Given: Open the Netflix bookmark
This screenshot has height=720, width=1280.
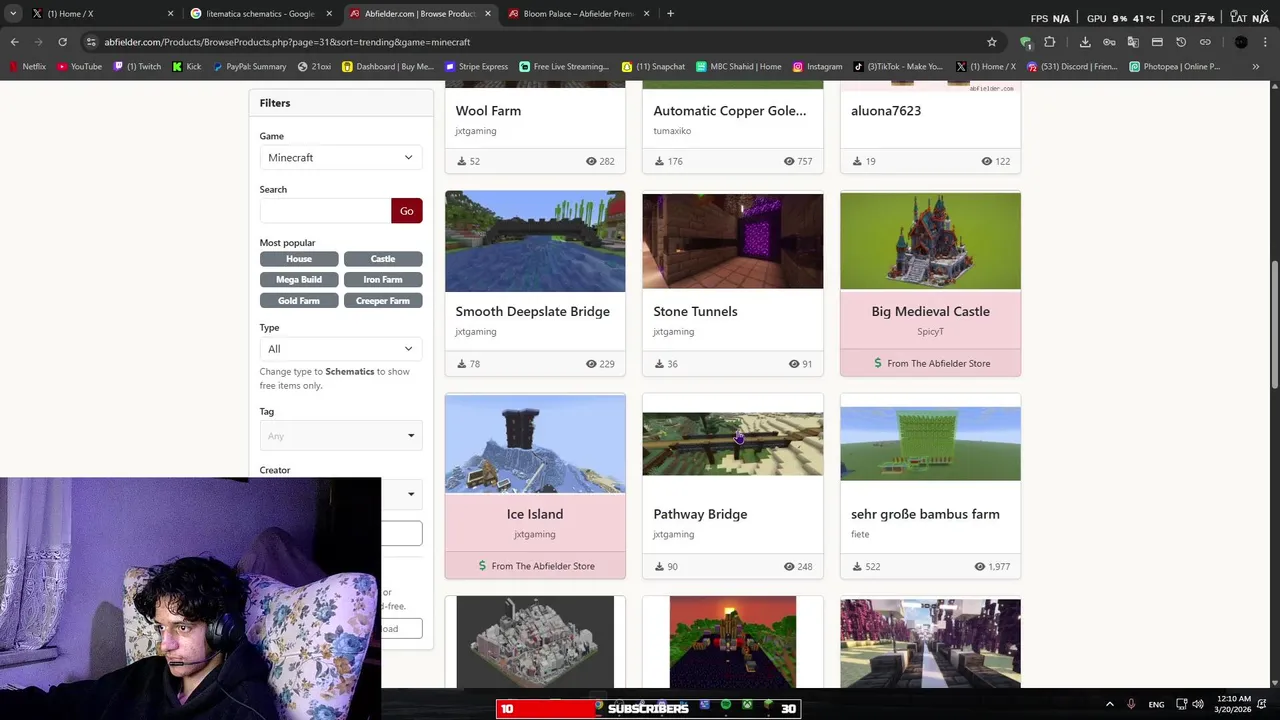Looking at the screenshot, I should [27, 66].
